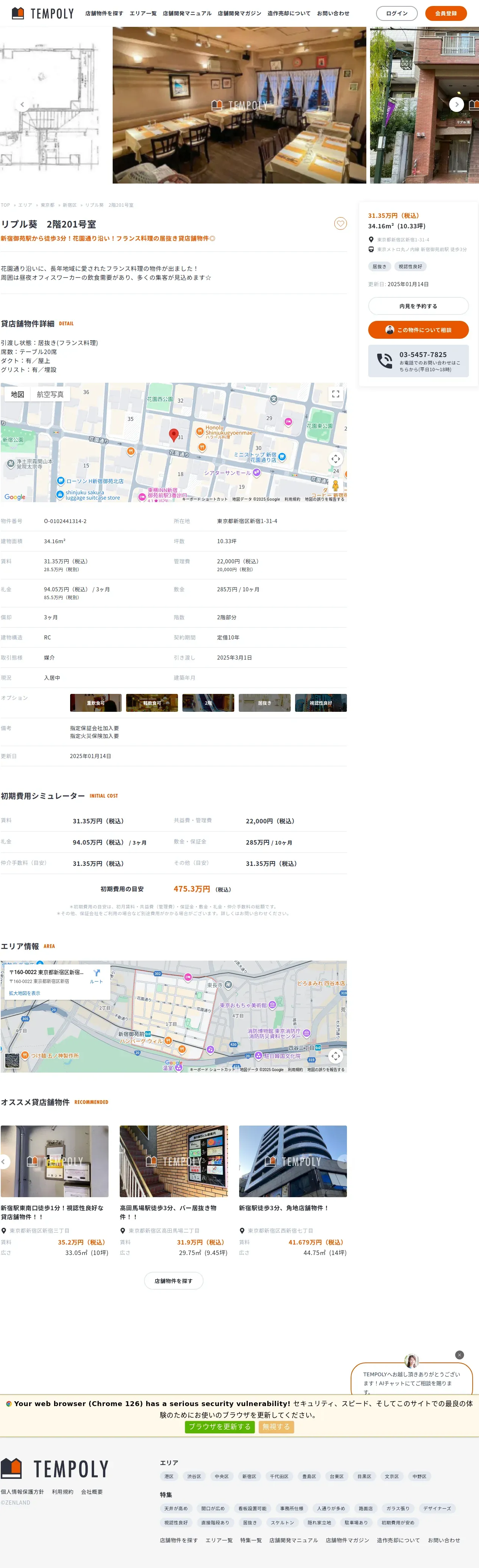Screen dimensions: 479x1568
Task: Show previous photo with left carousel arrow
Action: click(22, 105)
